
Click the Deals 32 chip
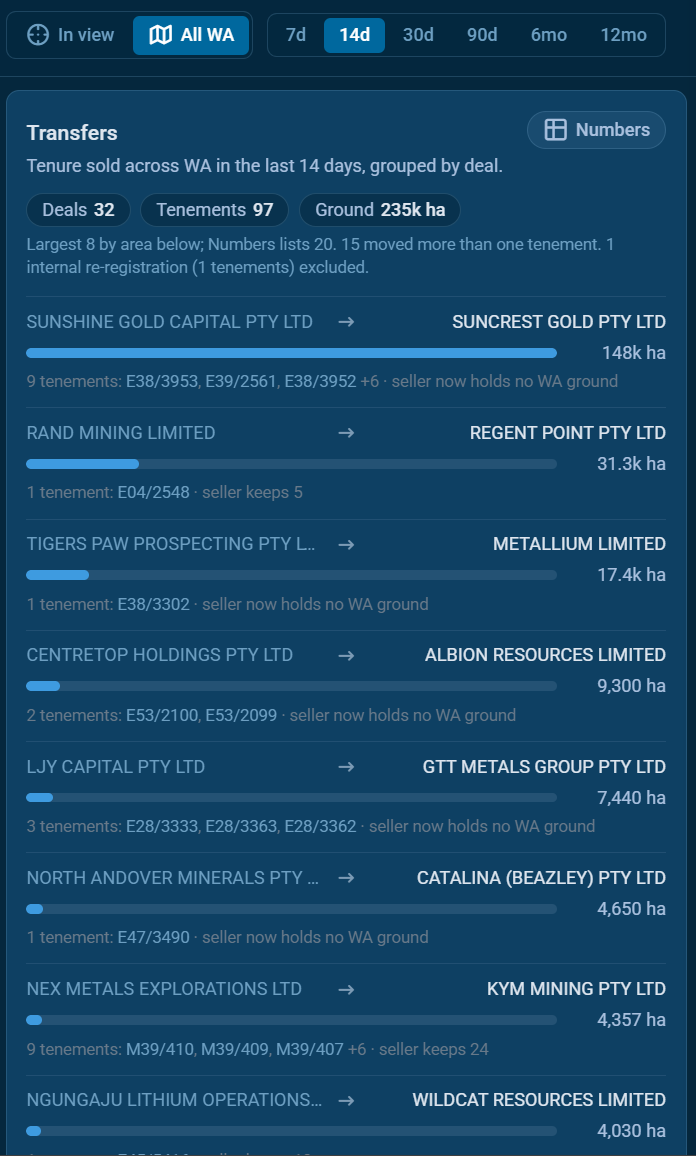(78, 210)
